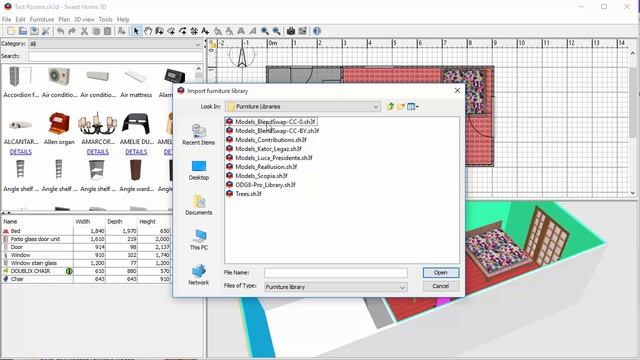
Task: Click the Open home toolbar icon
Action: [x=23, y=31]
